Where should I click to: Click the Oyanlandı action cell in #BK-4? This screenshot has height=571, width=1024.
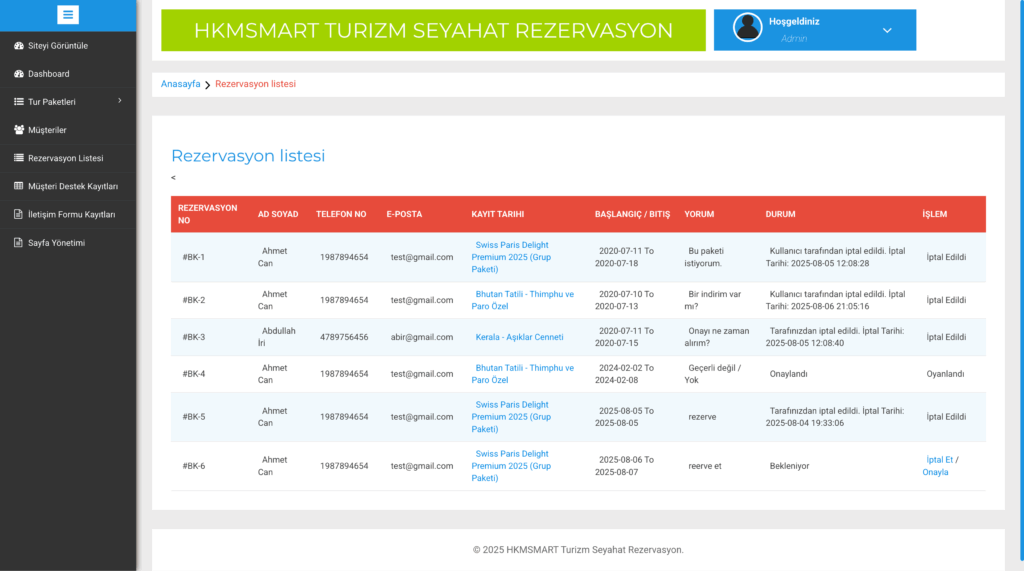945,374
